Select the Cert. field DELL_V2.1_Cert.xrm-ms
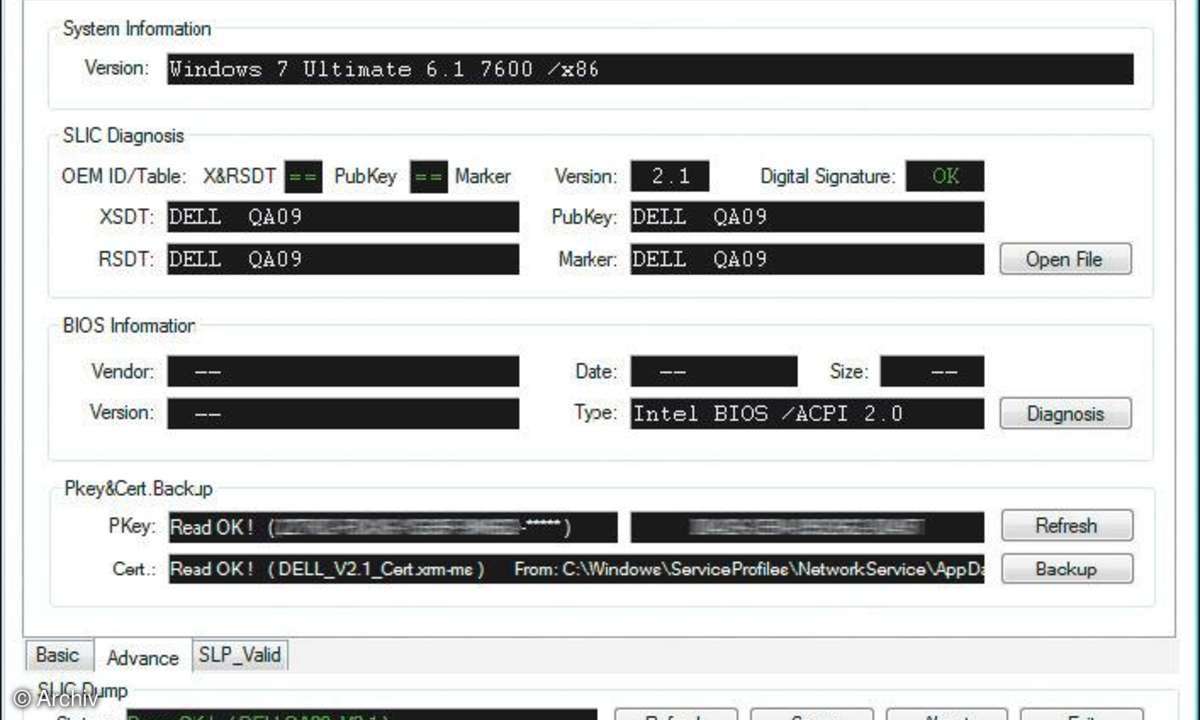 click(575, 569)
